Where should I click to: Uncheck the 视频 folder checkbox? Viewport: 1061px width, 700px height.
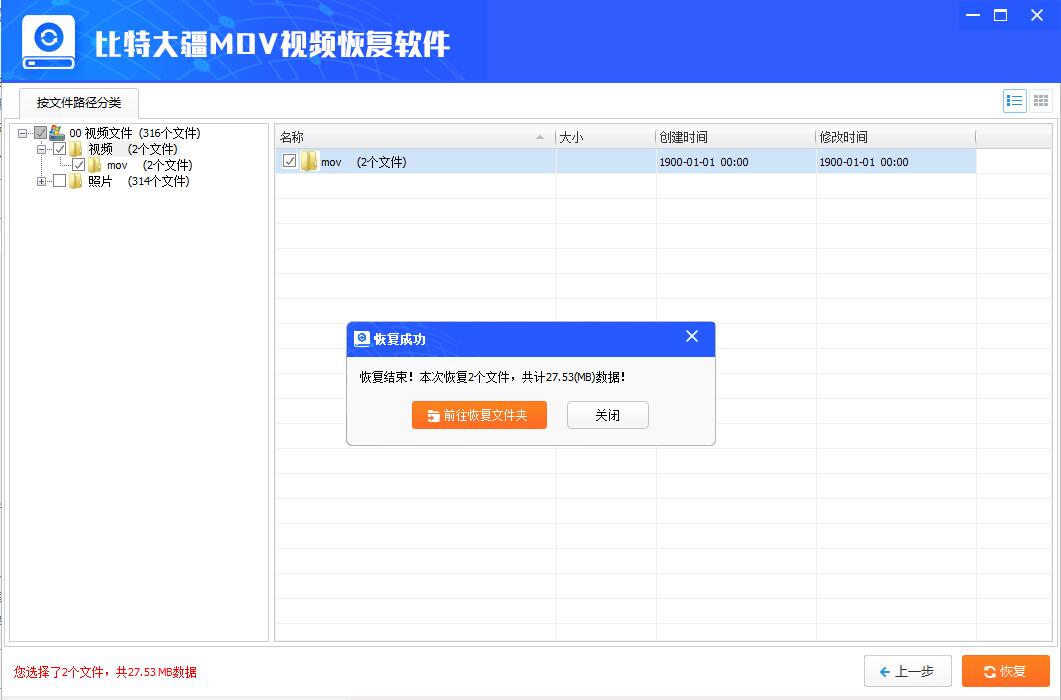point(60,149)
